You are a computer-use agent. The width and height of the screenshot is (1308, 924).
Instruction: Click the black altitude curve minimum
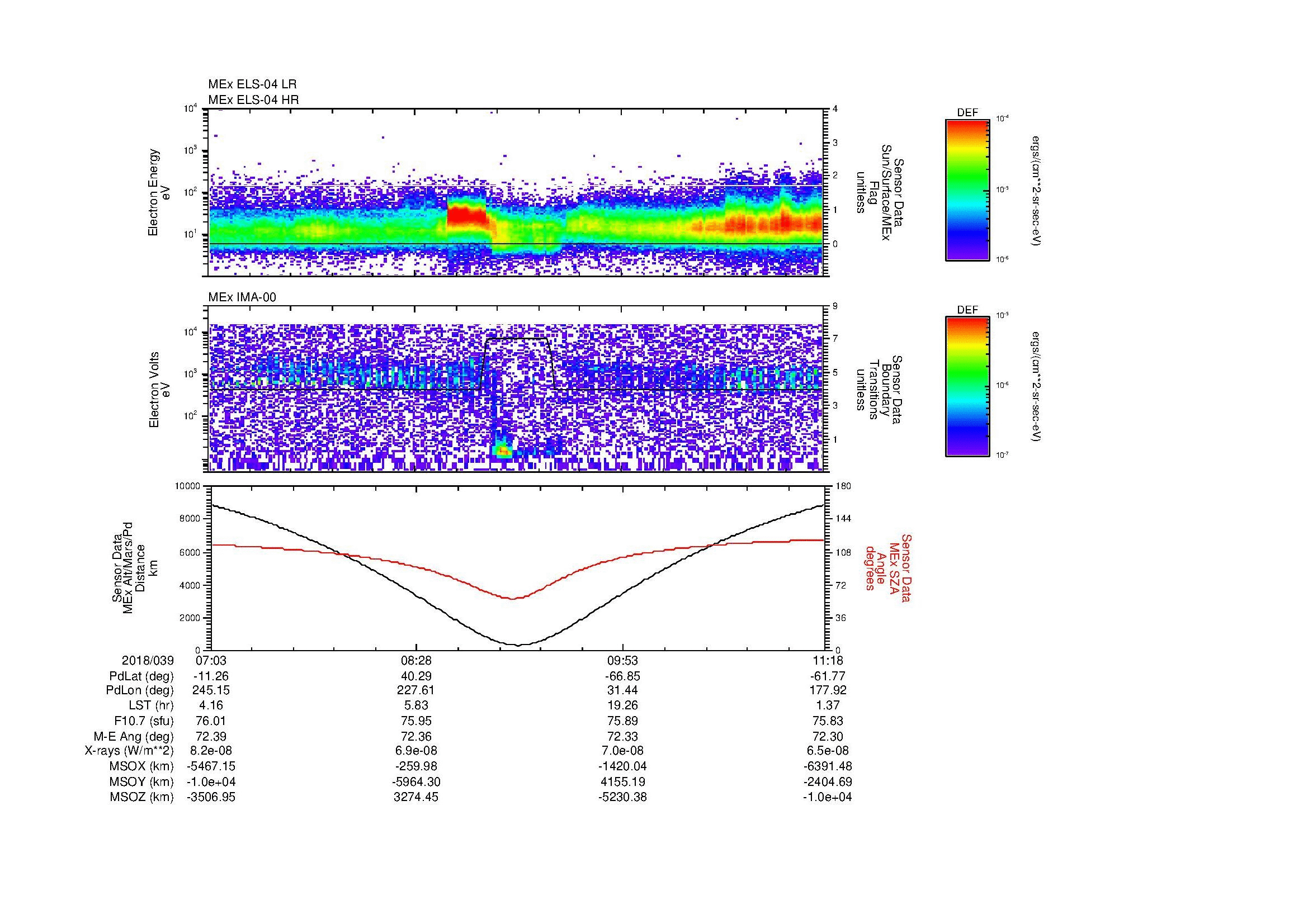tap(518, 645)
